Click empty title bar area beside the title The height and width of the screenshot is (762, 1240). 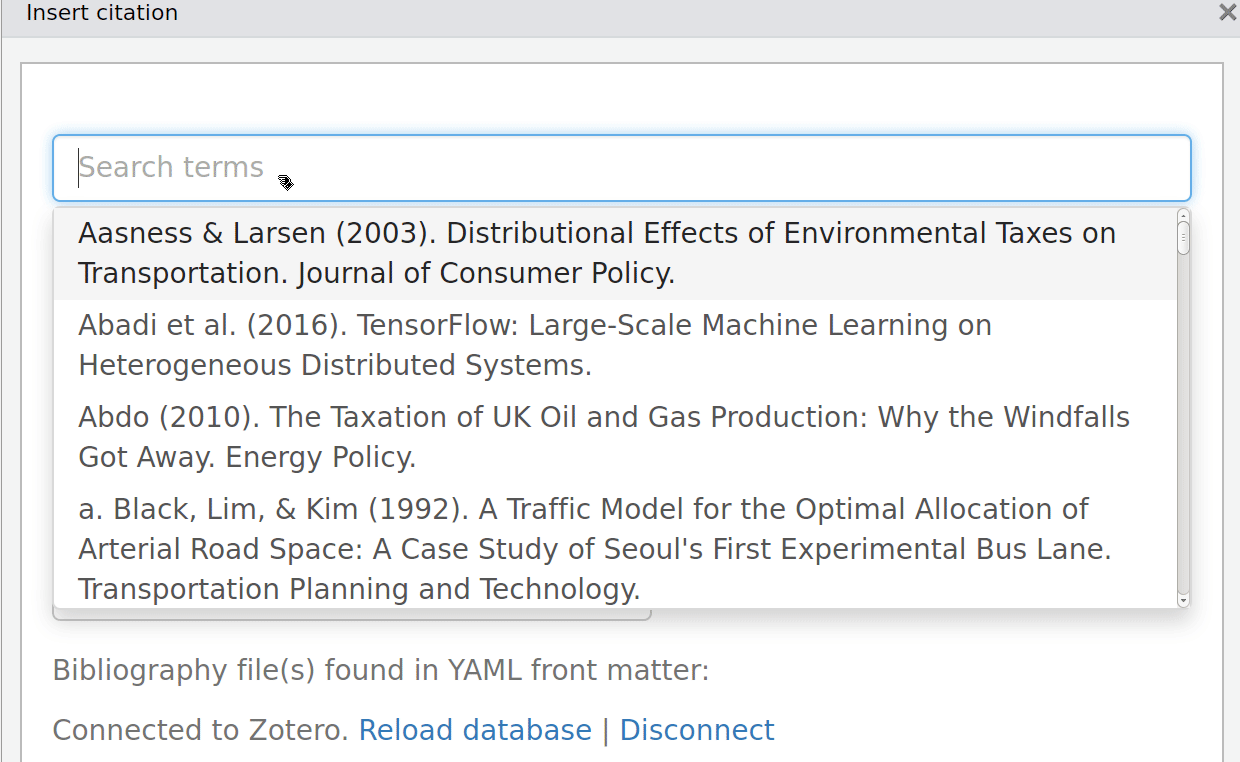(700, 13)
